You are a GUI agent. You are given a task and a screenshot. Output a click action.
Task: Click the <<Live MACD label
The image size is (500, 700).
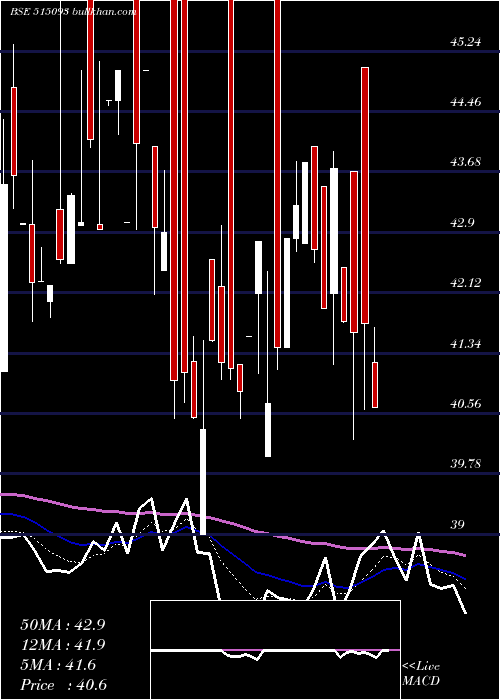[421, 674]
